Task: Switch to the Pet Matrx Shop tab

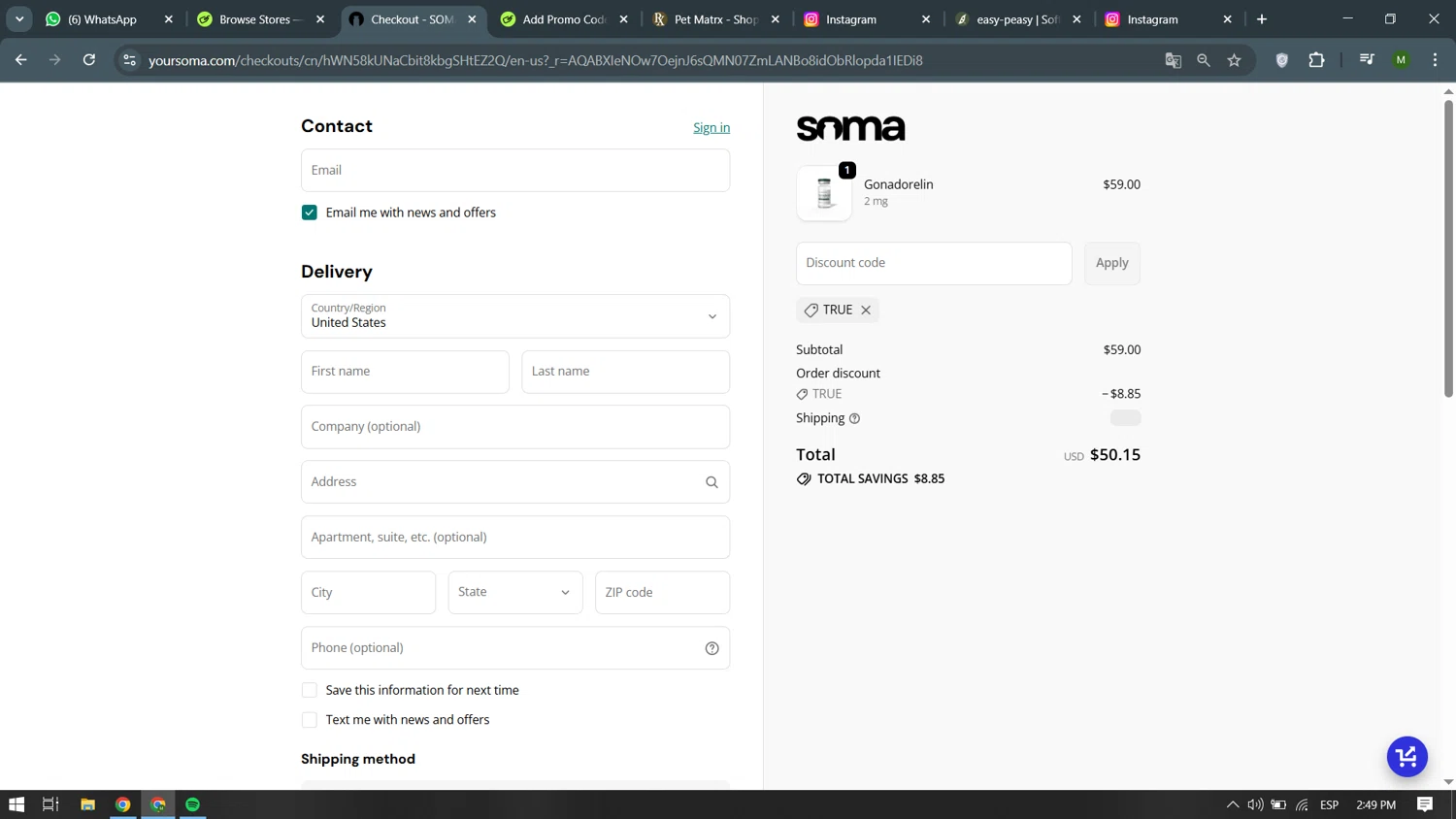Action: [714, 19]
